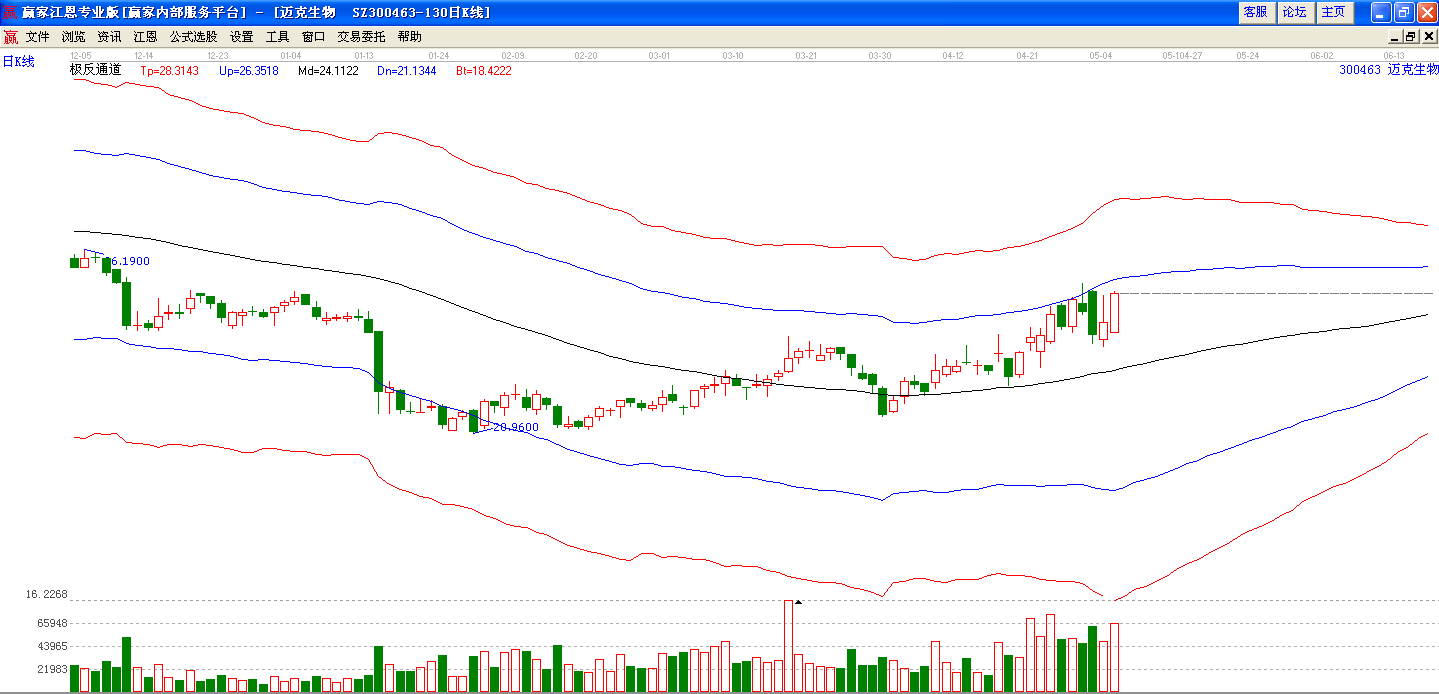
Task: Open the 交易委托 menu
Action: click(x=361, y=37)
